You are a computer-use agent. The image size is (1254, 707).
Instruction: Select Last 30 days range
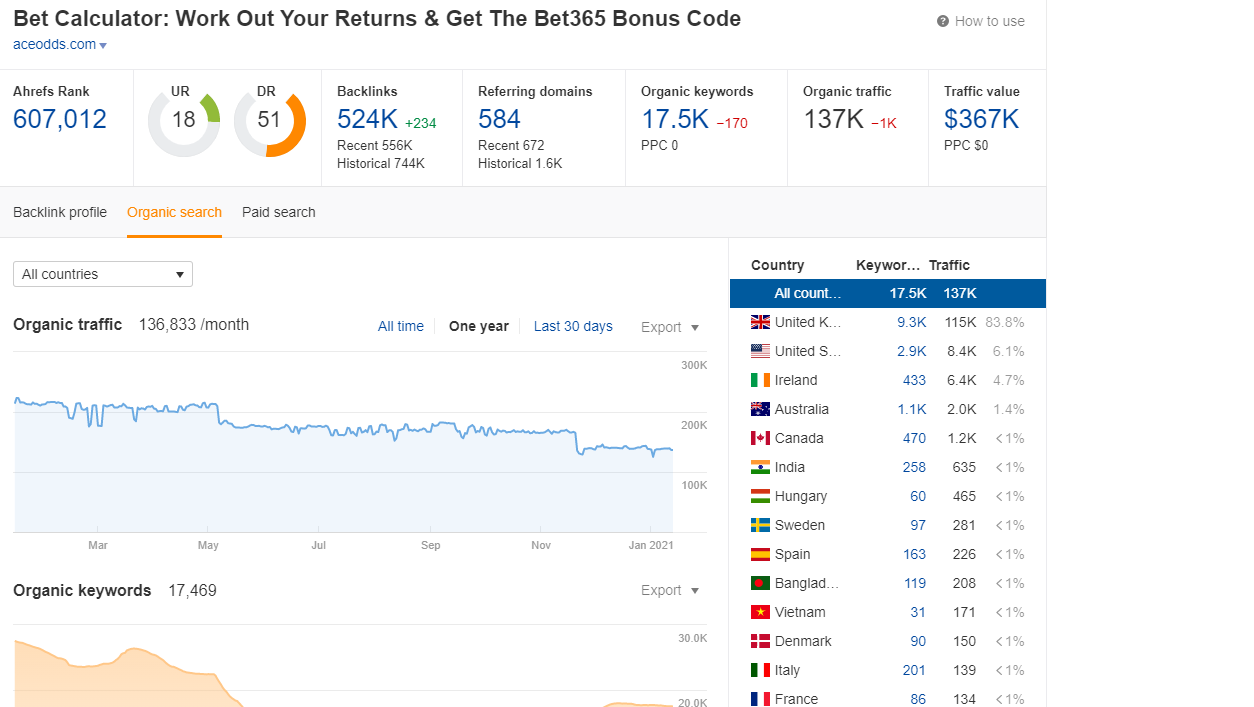pos(573,326)
